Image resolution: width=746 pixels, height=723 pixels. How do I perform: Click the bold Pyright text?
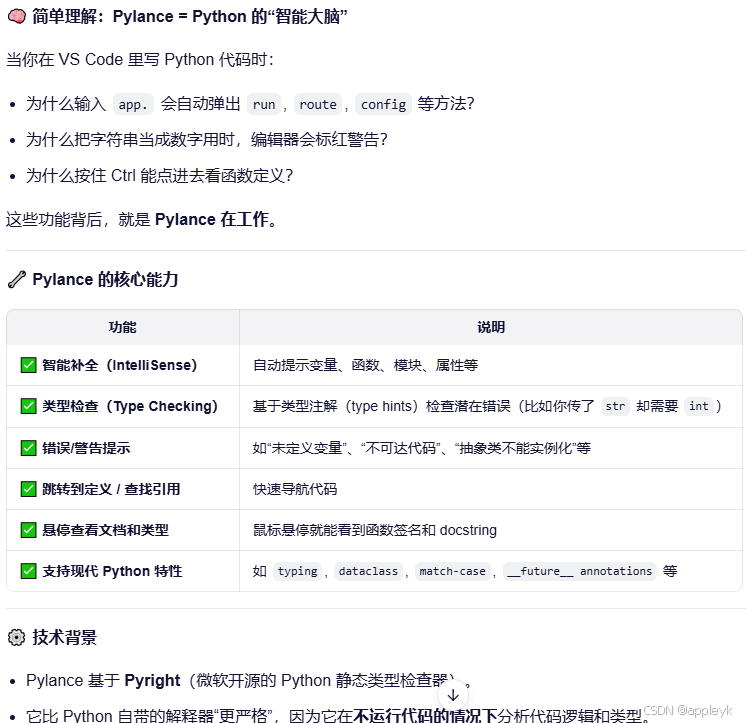(152, 680)
